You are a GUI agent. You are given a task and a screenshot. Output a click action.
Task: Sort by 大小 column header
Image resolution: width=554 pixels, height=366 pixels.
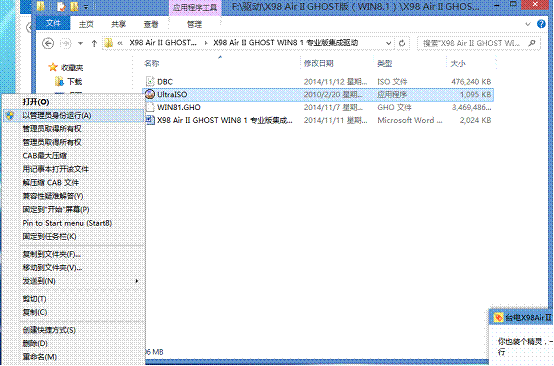click(458, 63)
